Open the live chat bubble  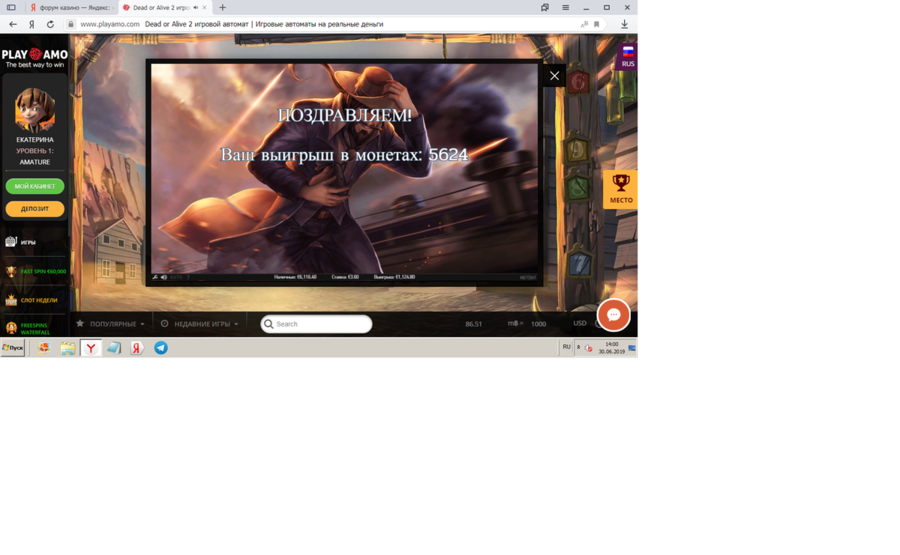pos(613,315)
